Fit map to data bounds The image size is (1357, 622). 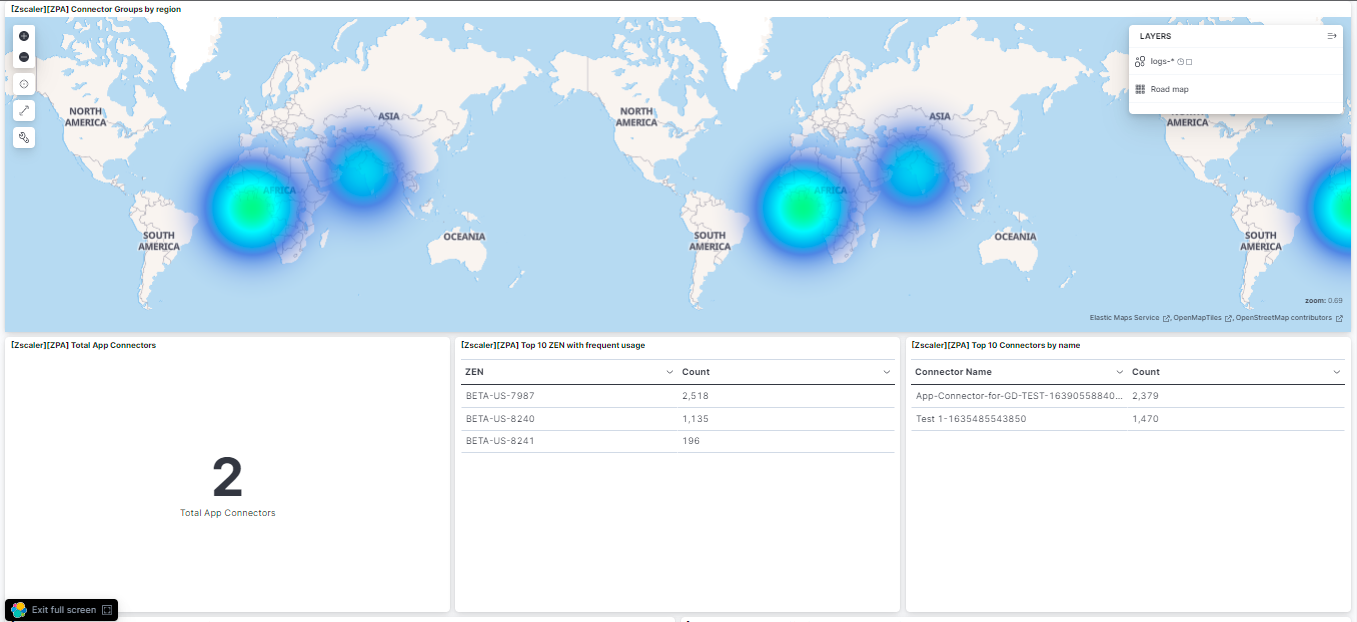click(24, 84)
